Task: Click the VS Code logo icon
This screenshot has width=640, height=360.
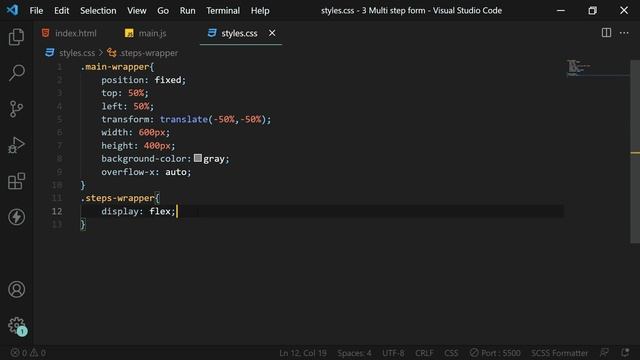Action: 12,10
